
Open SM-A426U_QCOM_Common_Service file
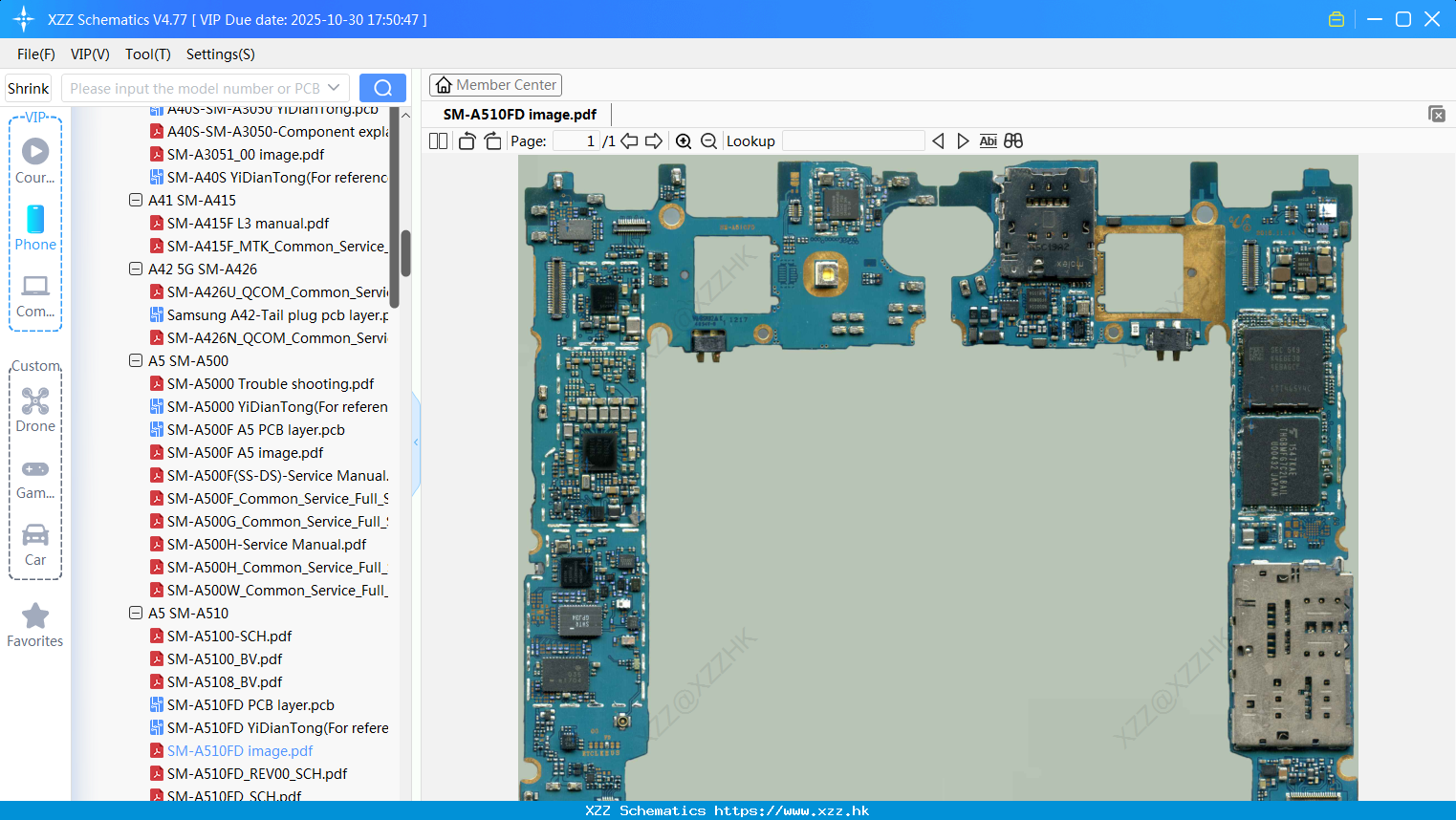tap(269, 291)
